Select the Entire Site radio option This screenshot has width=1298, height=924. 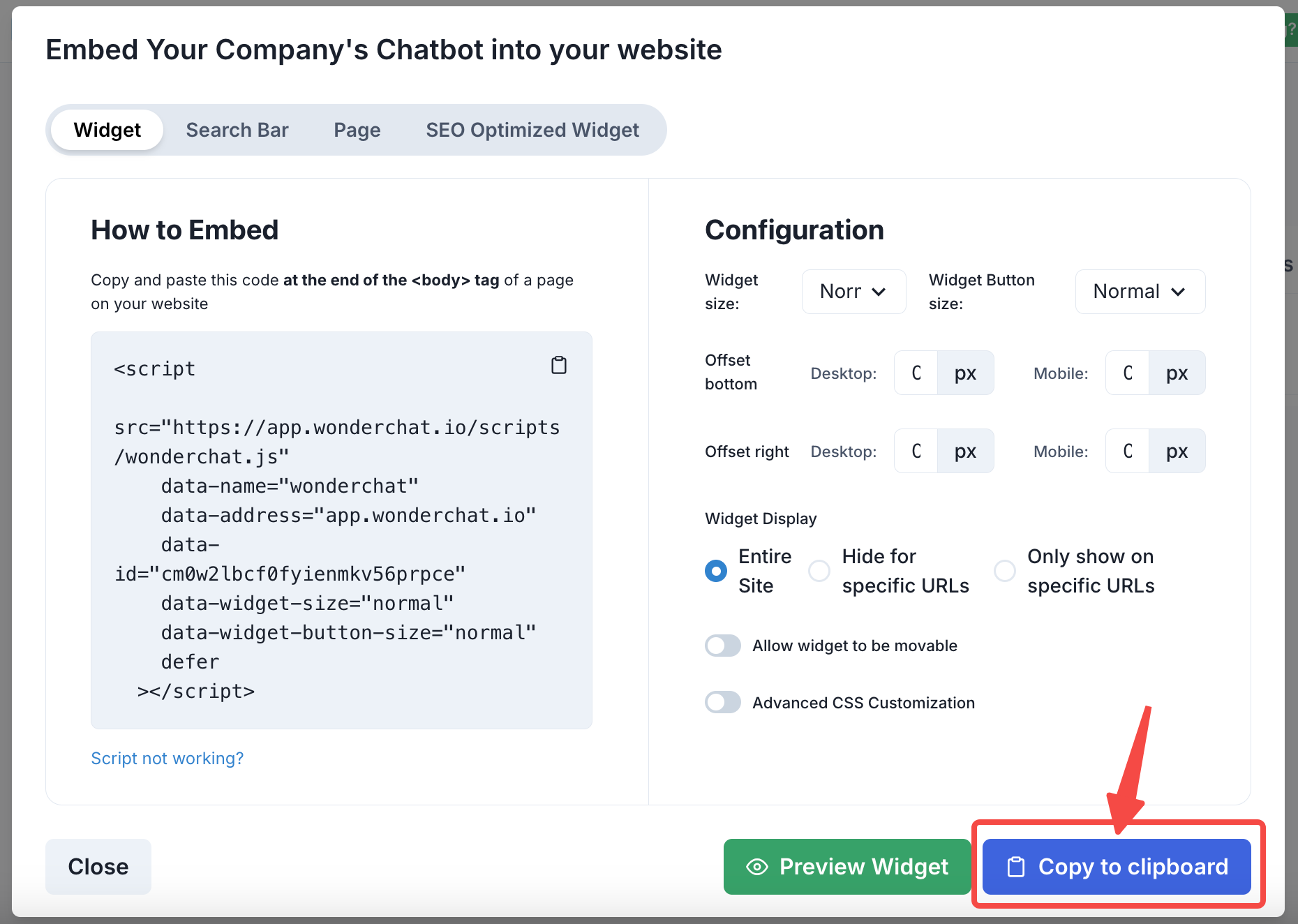[716, 571]
